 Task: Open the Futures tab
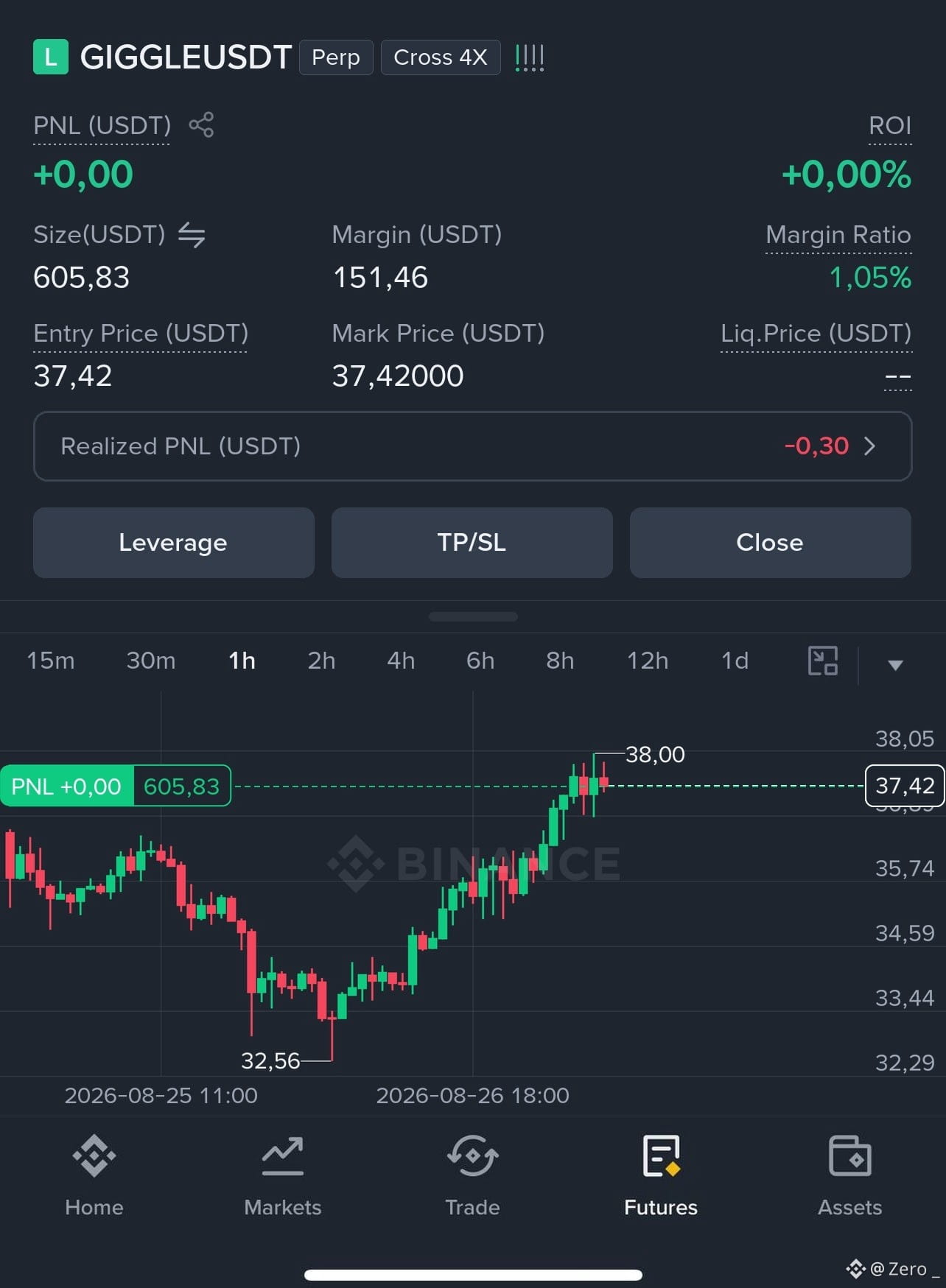pyautogui.click(x=661, y=1176)
